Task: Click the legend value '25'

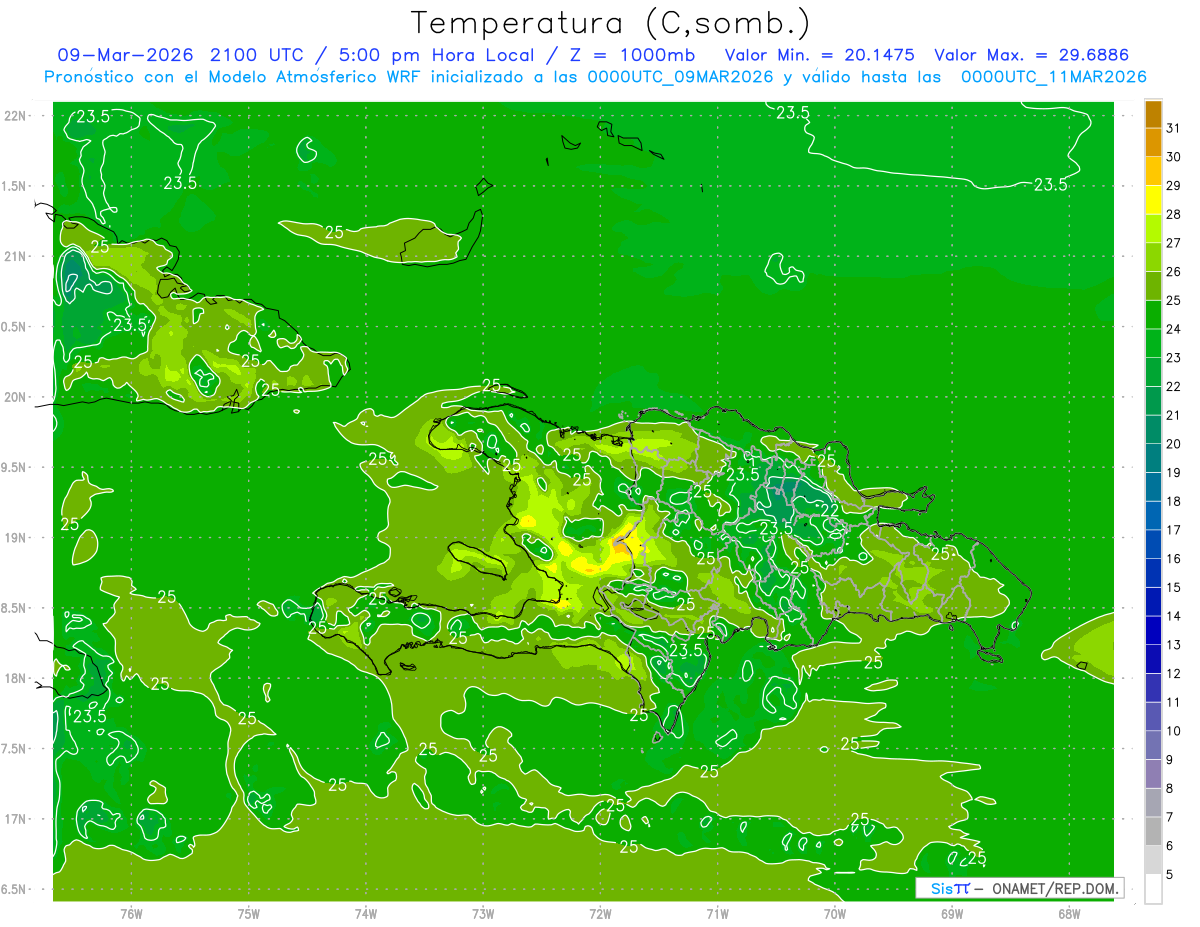Action: (1173, 300)
